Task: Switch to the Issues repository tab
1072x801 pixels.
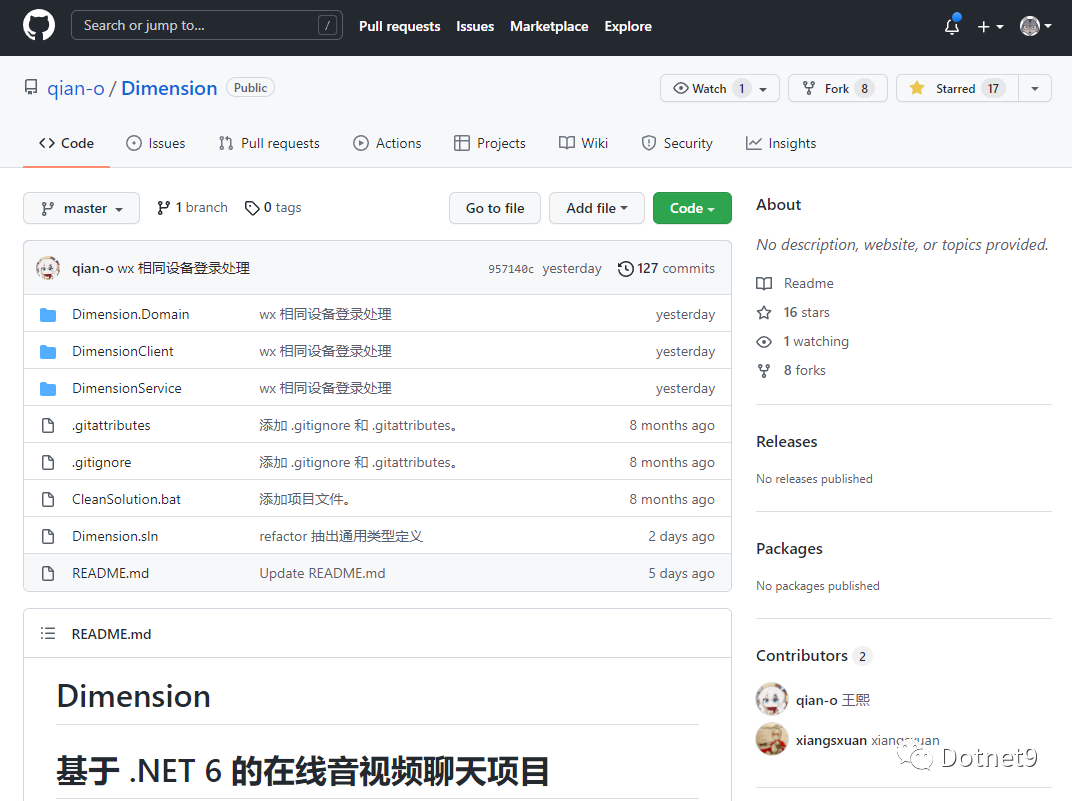Action: point(156,143)
